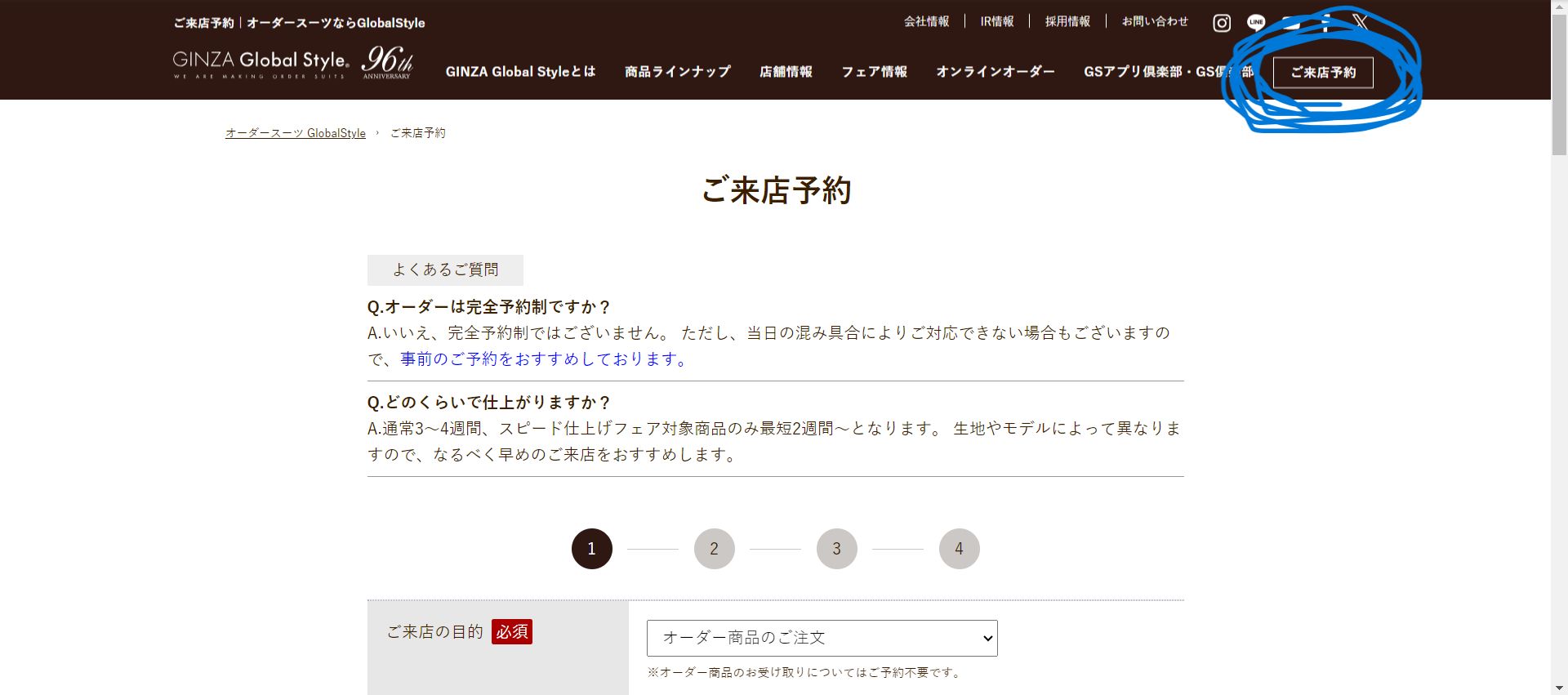Click the GINZA Global Style logo

coord(292,63)
